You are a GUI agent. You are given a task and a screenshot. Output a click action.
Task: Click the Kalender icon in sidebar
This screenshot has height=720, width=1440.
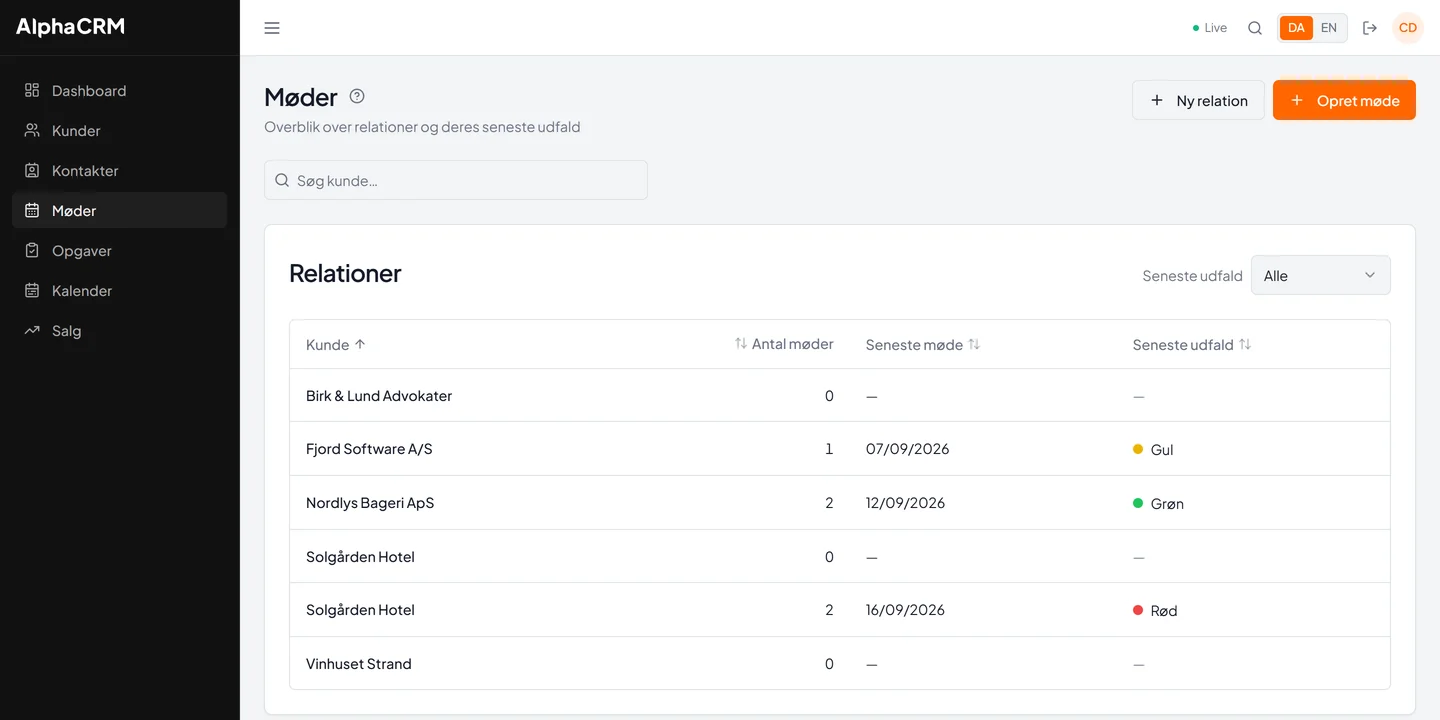tap(32, 290)
